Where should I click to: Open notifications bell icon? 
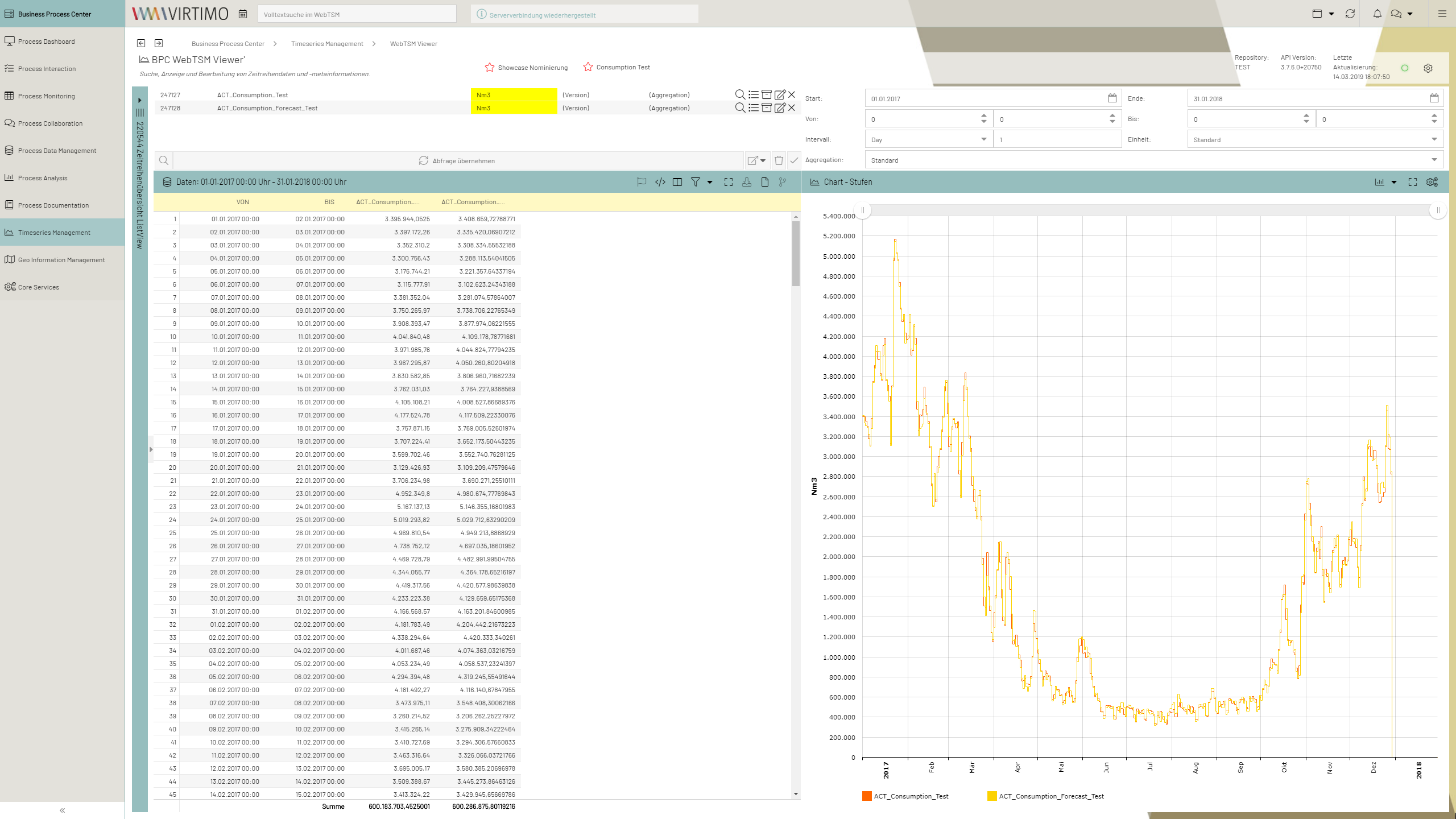tap(1377, 14)
